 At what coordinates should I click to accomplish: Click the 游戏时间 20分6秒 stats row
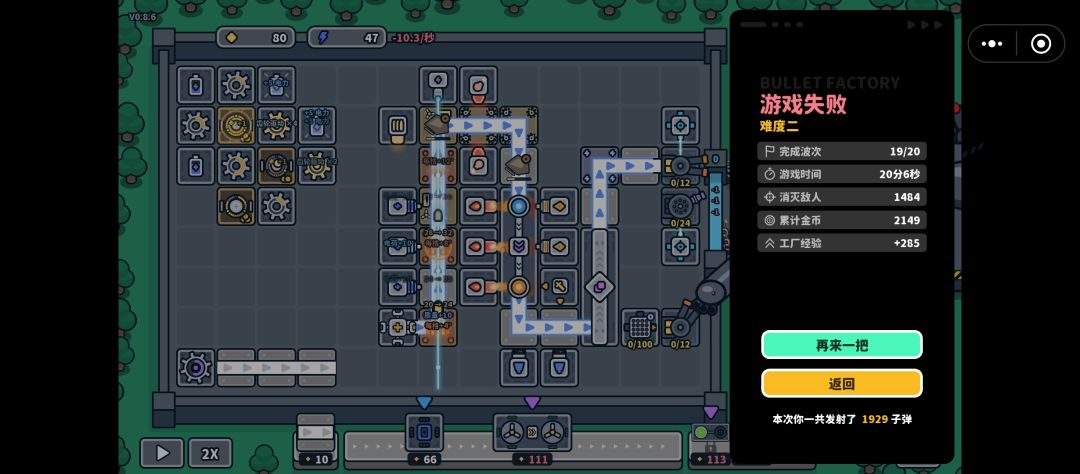(842, 174)
